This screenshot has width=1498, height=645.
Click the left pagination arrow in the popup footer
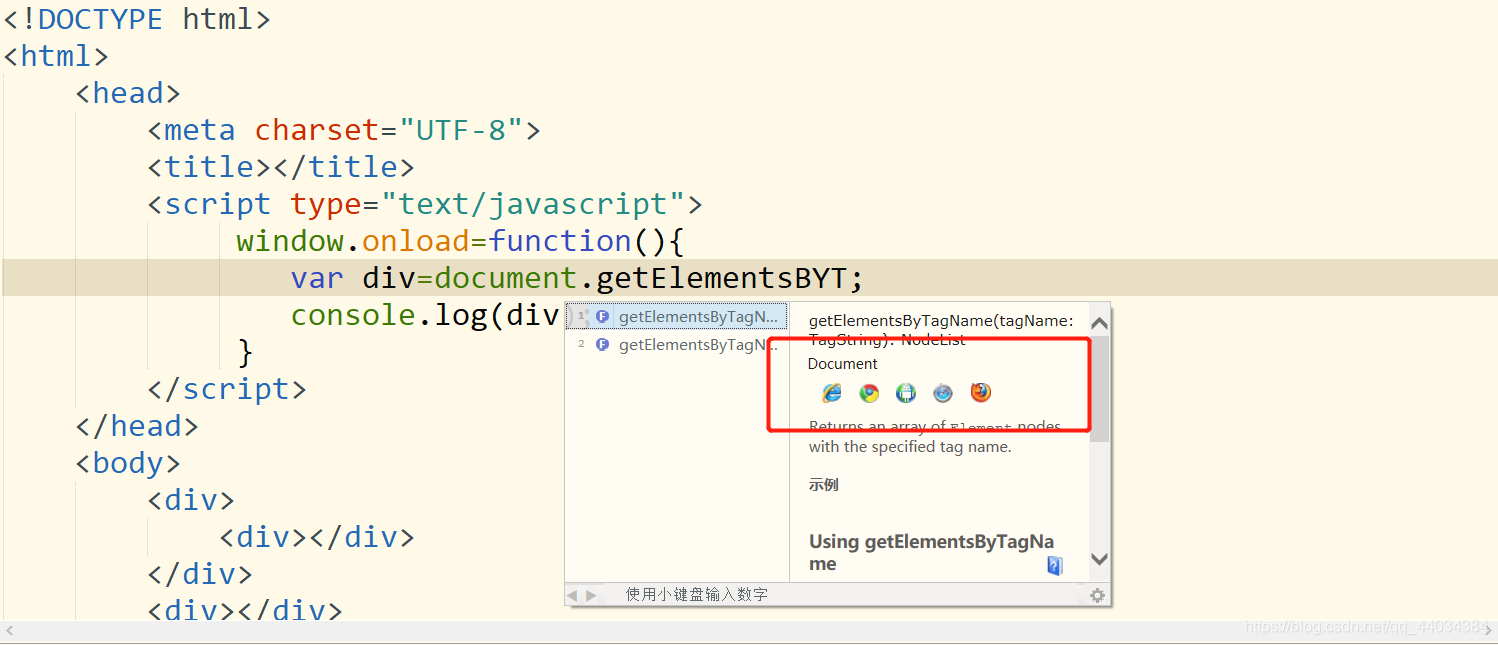(x=575, y=594)
